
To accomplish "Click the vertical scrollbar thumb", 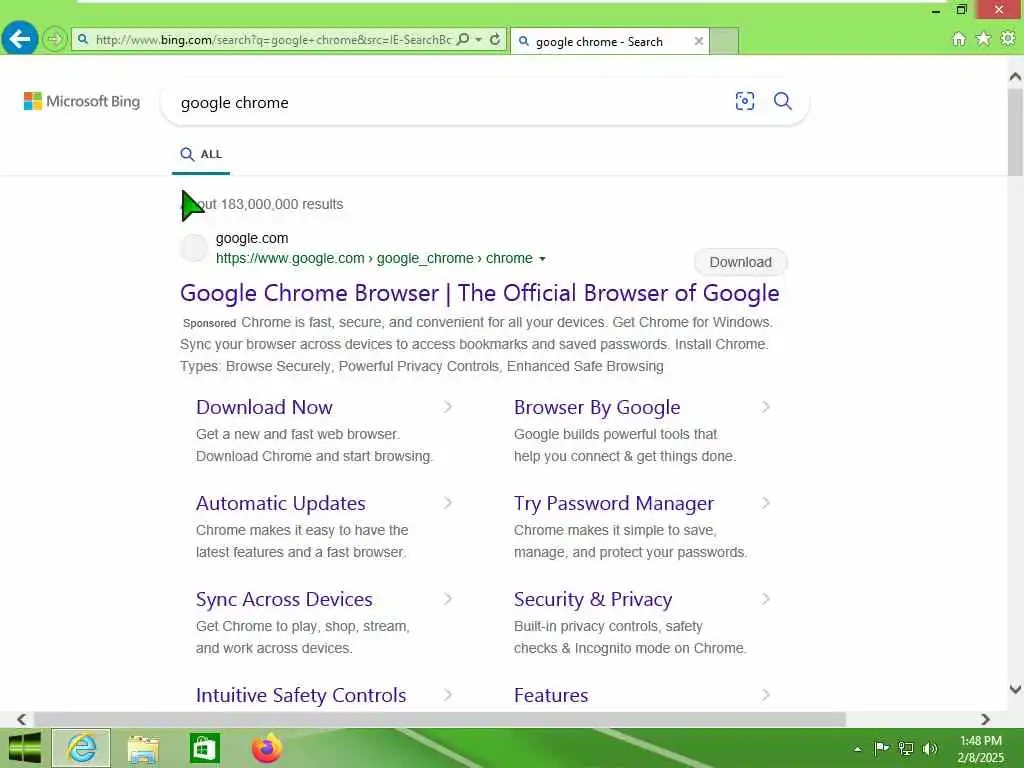I will click(1015, 133).
